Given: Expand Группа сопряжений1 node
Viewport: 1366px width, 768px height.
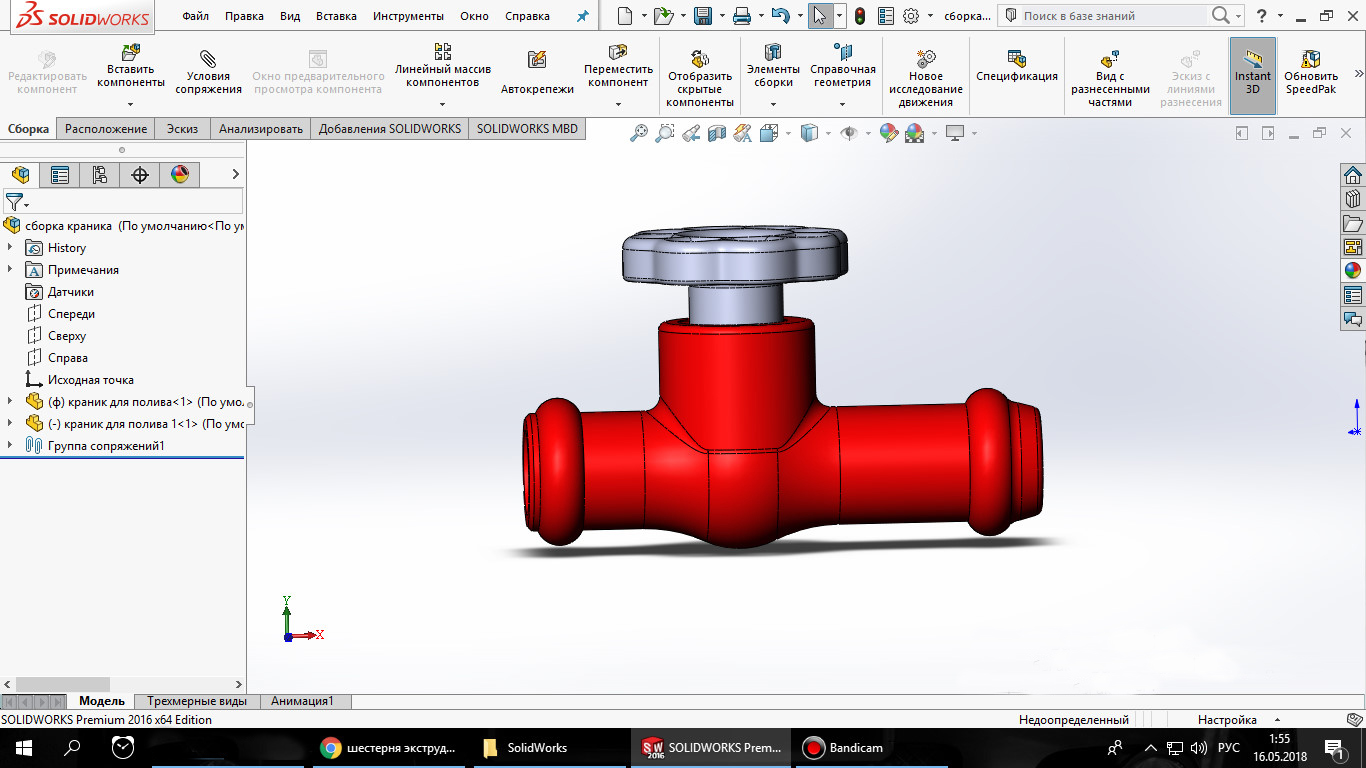Looking at the screenshot, I should click(x=10, y=445).
